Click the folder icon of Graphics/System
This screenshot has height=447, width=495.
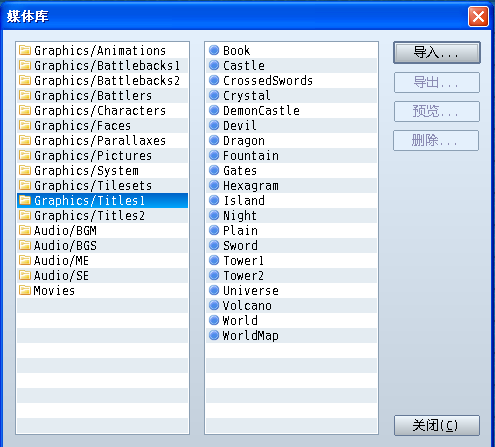25,170
